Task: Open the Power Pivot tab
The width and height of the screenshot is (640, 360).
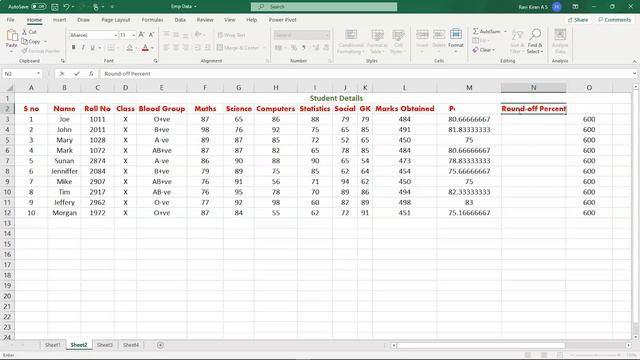Action: (x=282, y=20)
